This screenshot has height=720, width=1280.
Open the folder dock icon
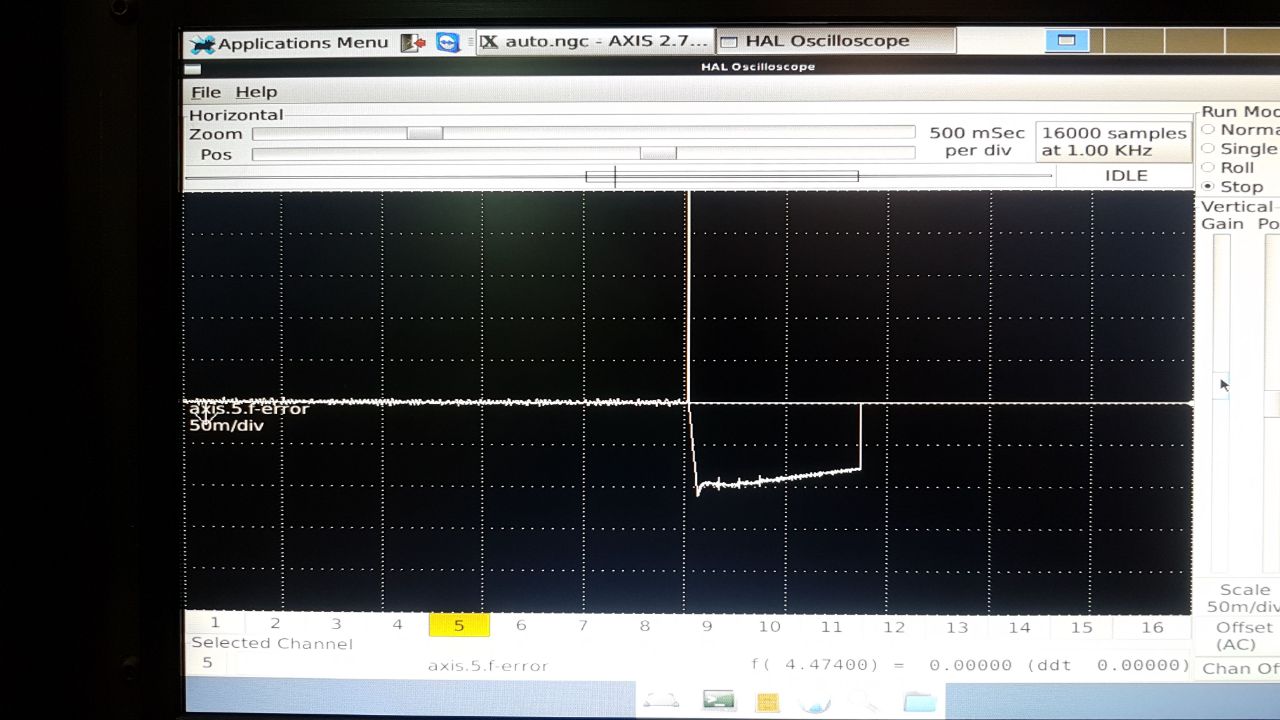click(919, 702)
